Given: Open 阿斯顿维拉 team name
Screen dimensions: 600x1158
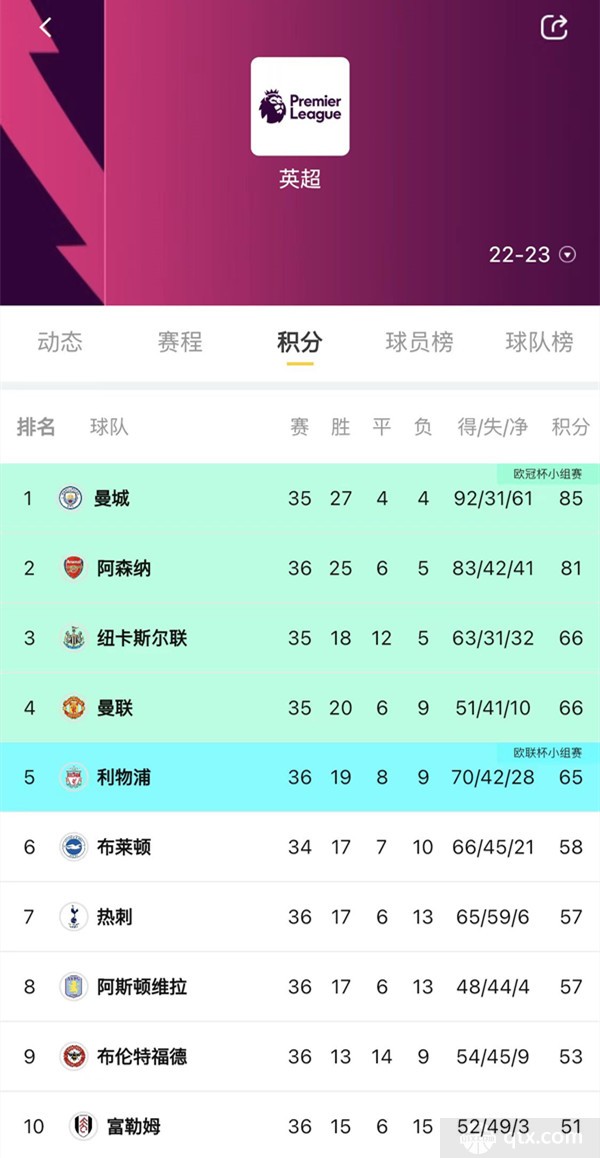Looking at the screenshot, I should click(x=142, y=987).
